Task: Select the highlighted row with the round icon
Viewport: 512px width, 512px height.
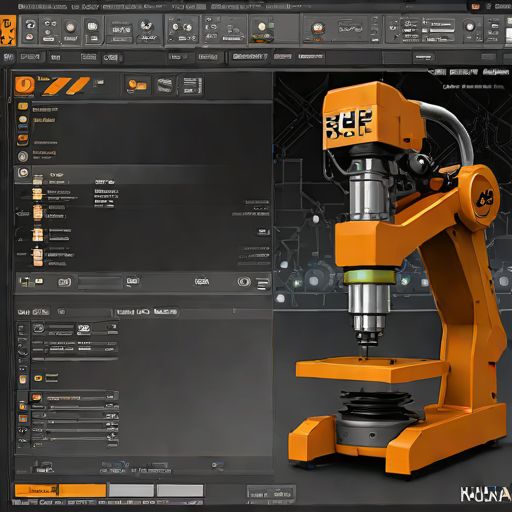Action: [143, 173]
